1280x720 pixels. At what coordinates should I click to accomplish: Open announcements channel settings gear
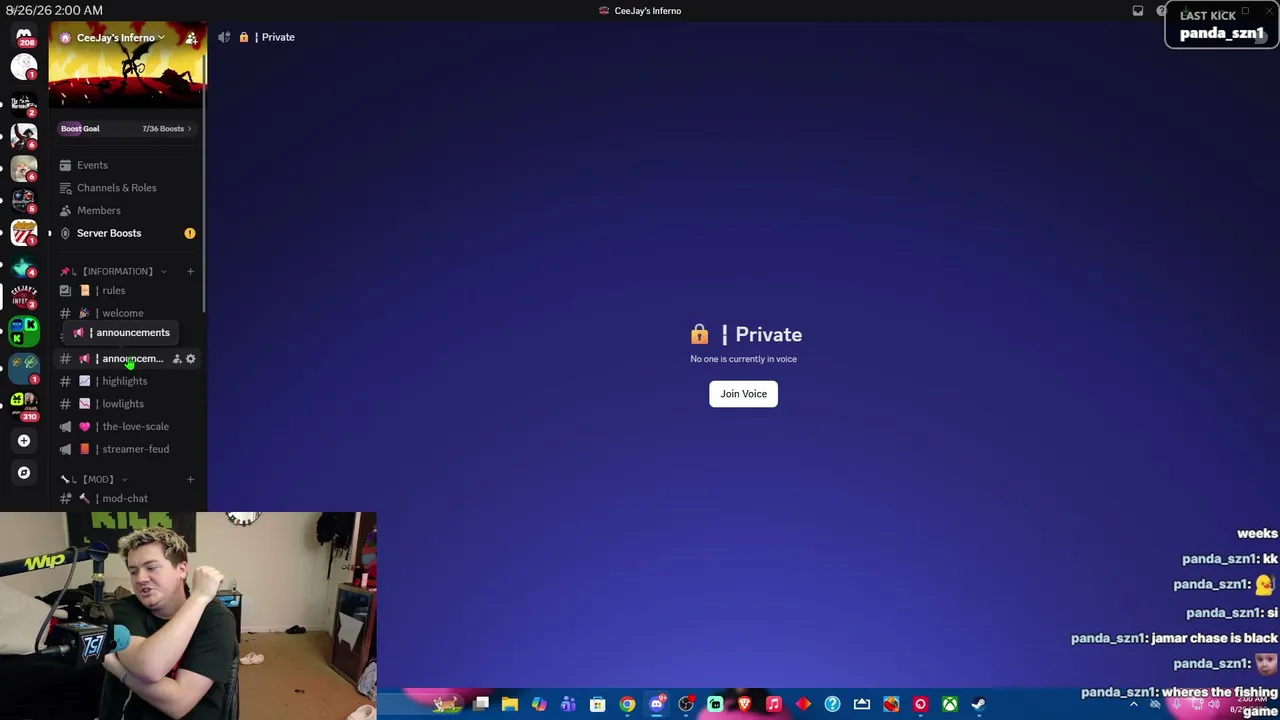(191, 359)
